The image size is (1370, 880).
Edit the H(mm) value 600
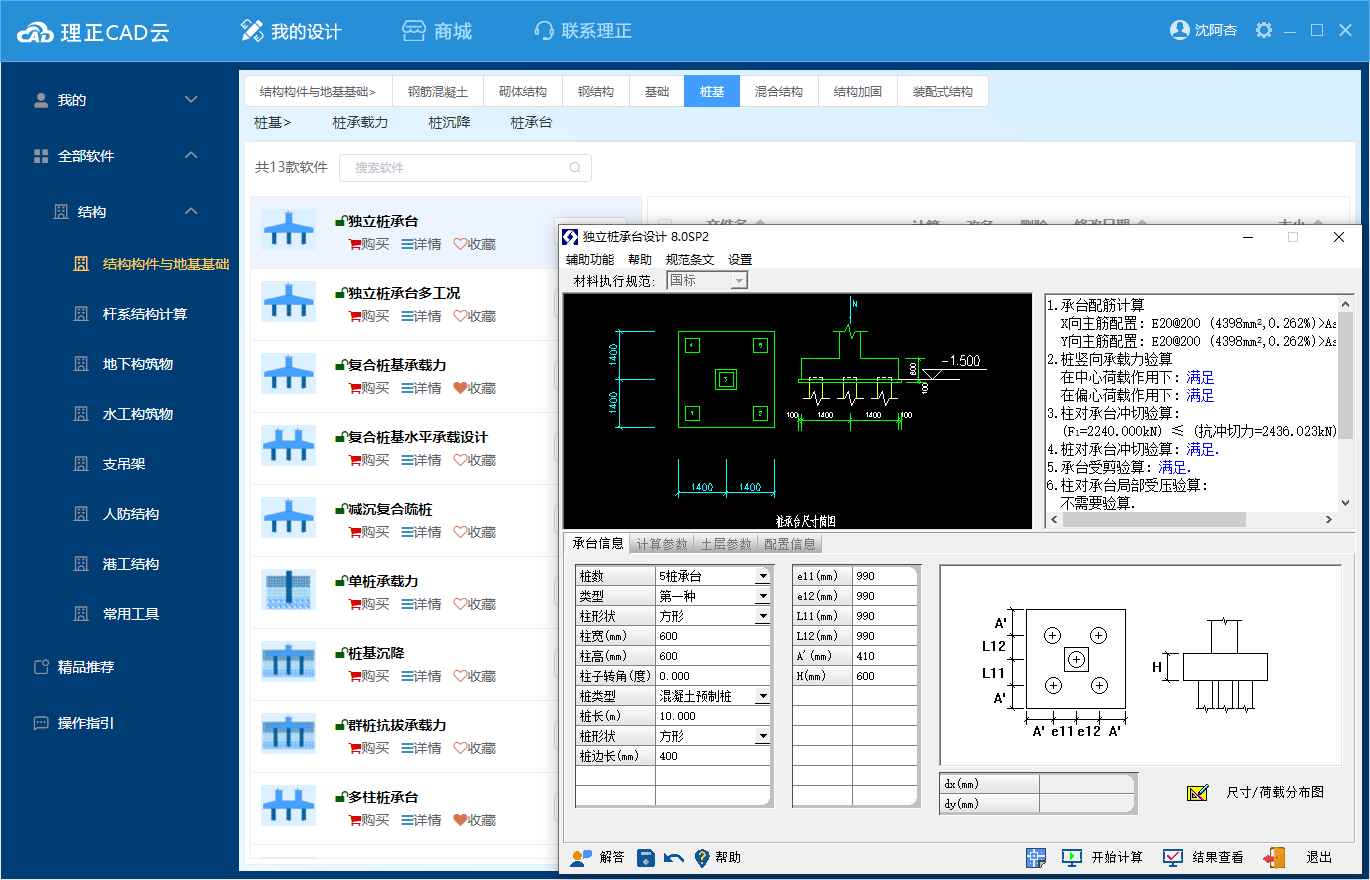(885, 676)
